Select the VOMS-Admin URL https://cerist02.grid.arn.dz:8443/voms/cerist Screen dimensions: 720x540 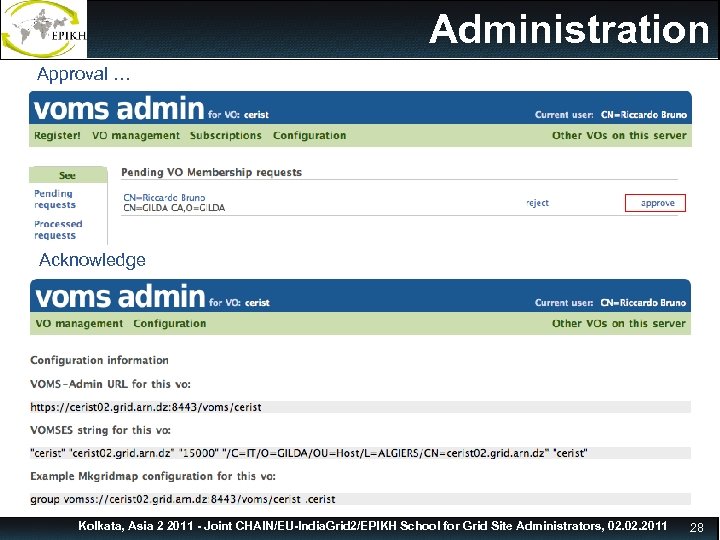pyautogui.click(x=360, y=407)
